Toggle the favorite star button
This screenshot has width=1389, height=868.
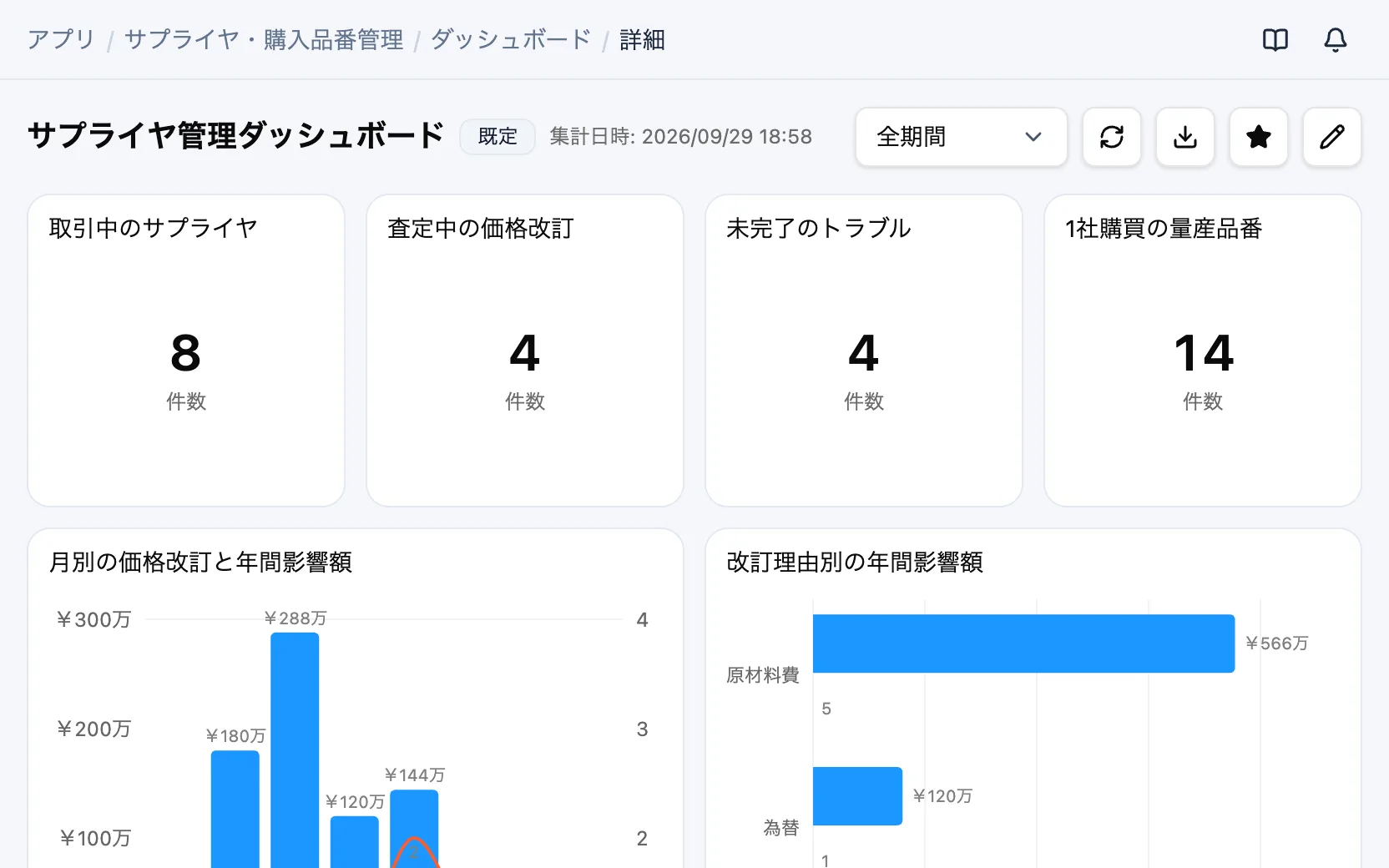[1259, 137]
